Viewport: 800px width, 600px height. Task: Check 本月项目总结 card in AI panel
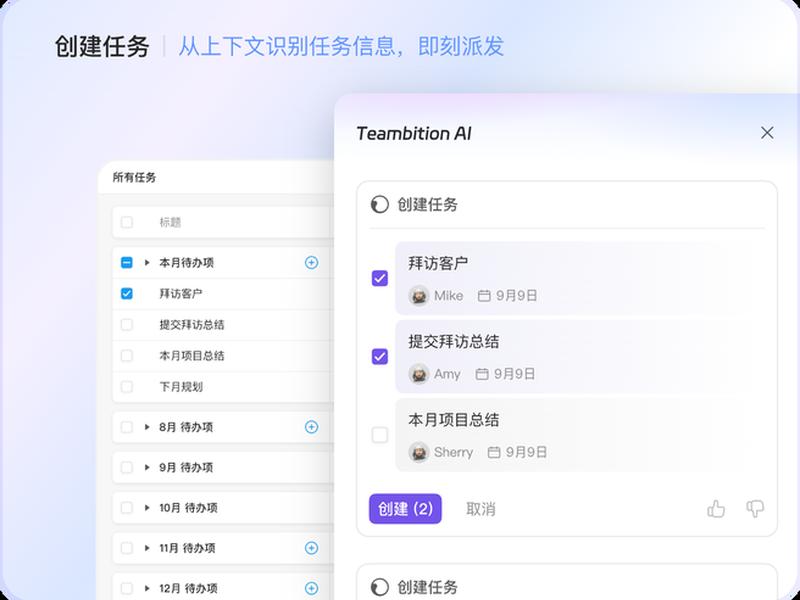coord(380,435)
